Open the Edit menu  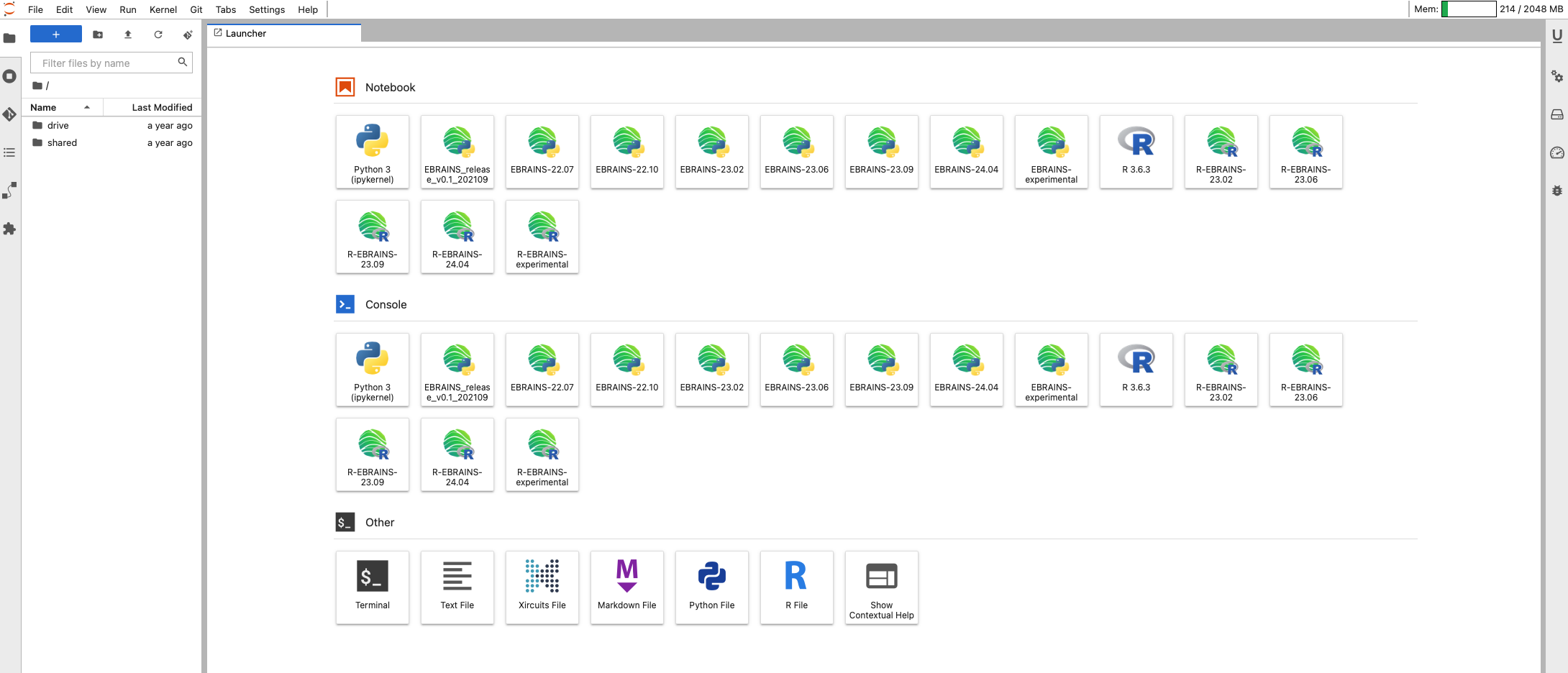[x=64, y=9]
